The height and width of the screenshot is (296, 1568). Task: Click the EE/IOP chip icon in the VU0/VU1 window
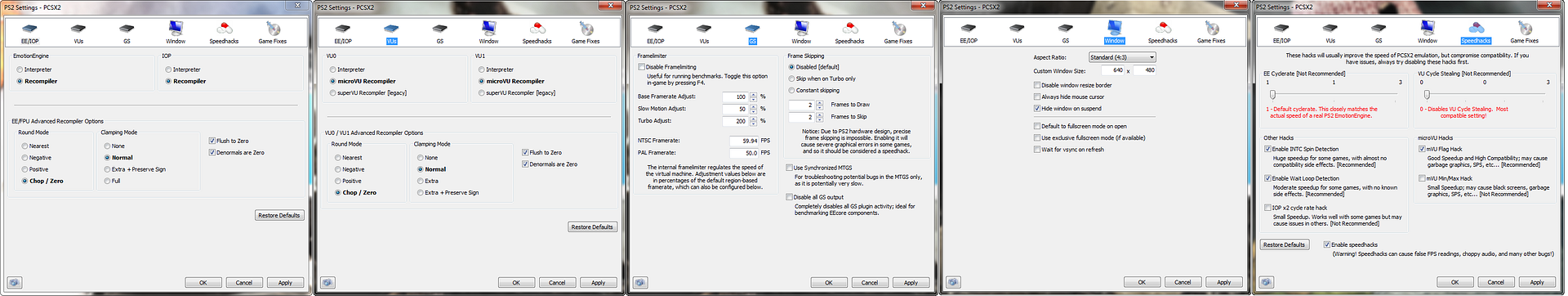pyautogui.click(x=343, y=29)
